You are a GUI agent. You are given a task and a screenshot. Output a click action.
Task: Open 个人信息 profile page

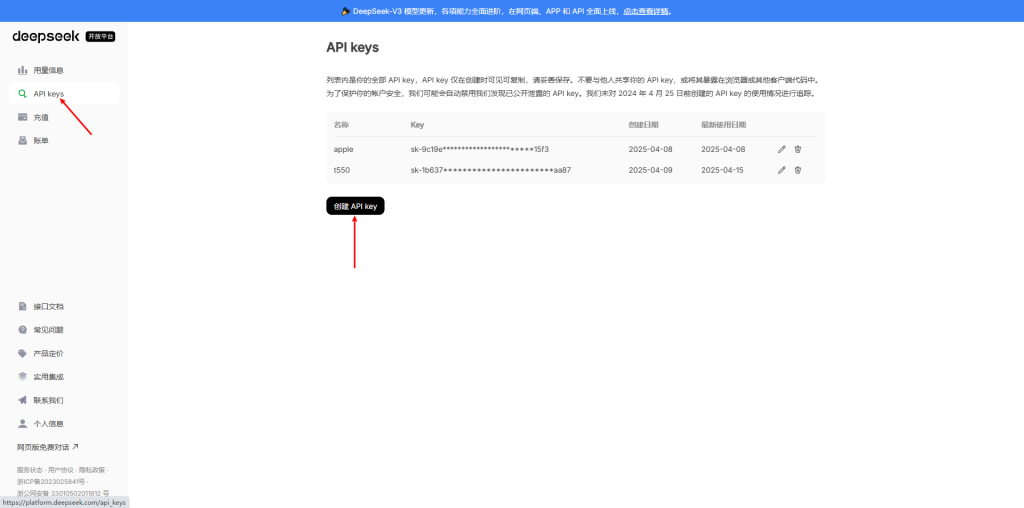63,424
